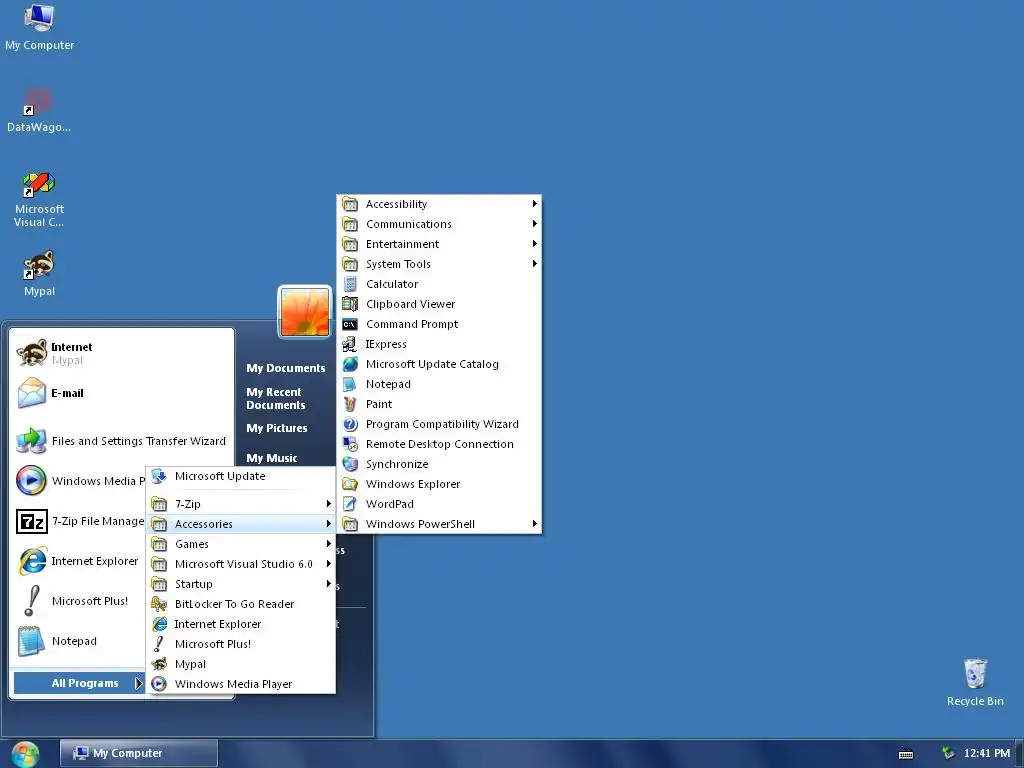Click the All Programs button
This screenshot has height=768, width=1024.
78,683
